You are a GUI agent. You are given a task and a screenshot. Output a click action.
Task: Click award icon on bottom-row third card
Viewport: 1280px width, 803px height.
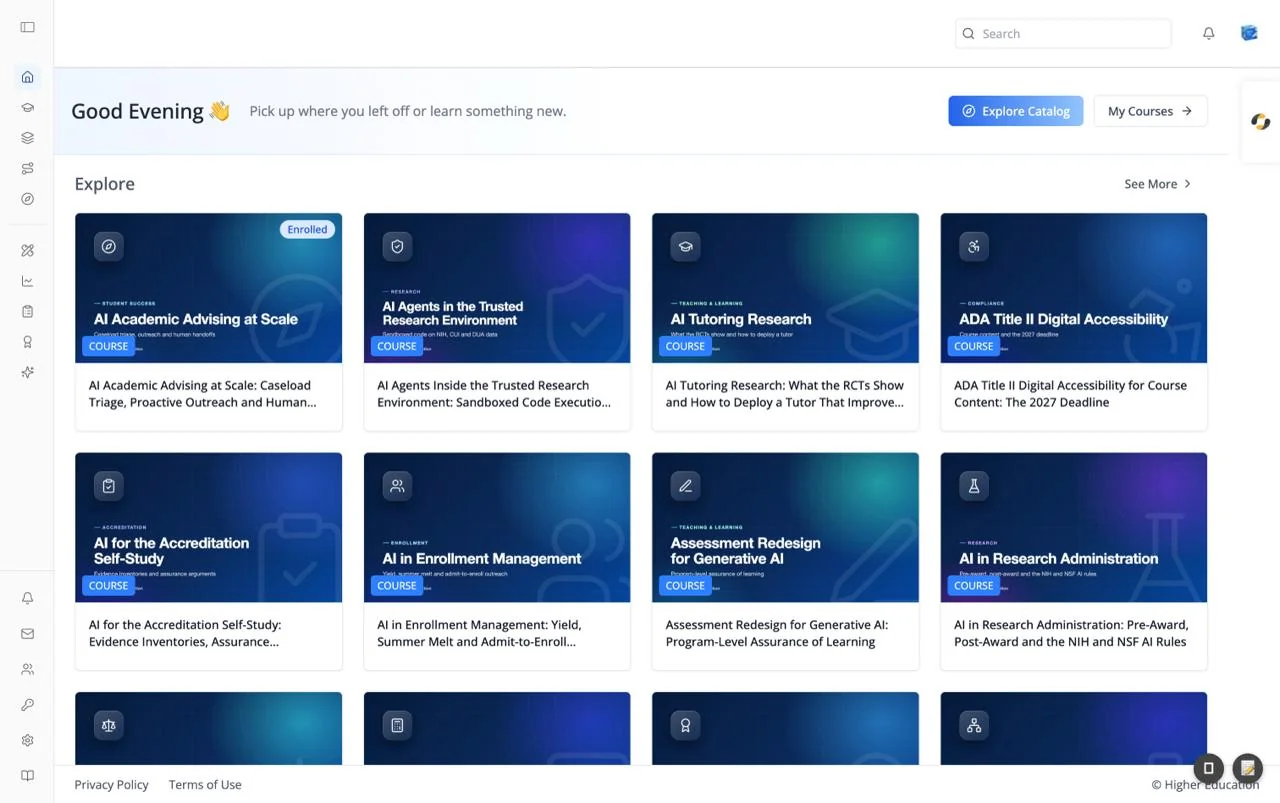[x=685, y=725]
